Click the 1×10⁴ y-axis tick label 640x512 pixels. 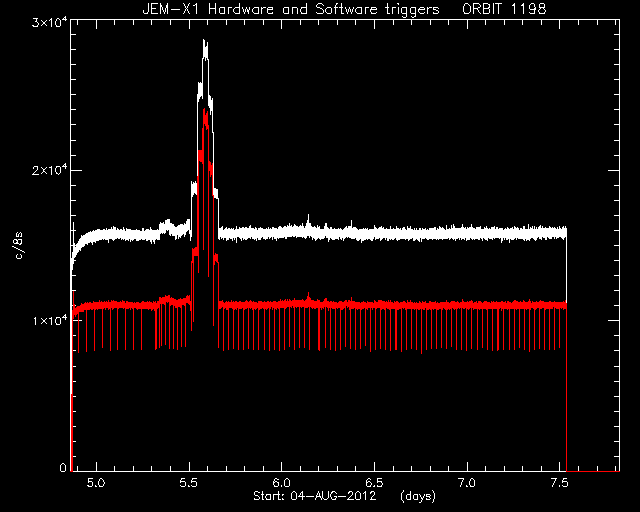[49, 319]
